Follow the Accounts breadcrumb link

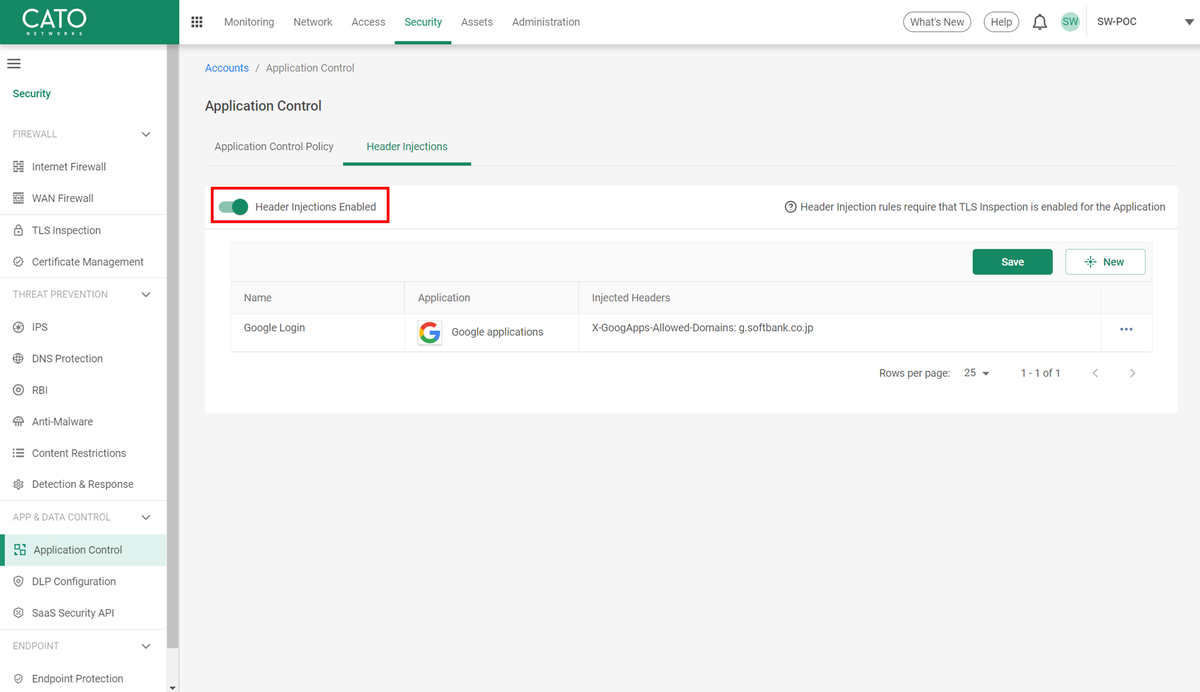(227, 68)
